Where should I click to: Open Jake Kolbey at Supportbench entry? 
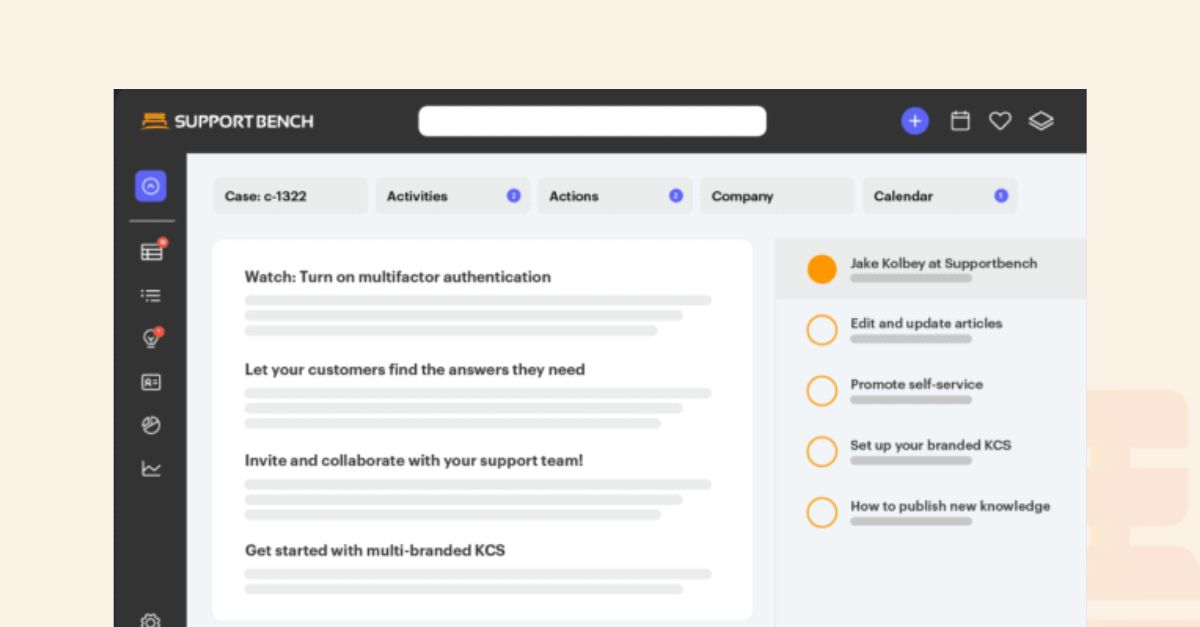click(931, 269)
